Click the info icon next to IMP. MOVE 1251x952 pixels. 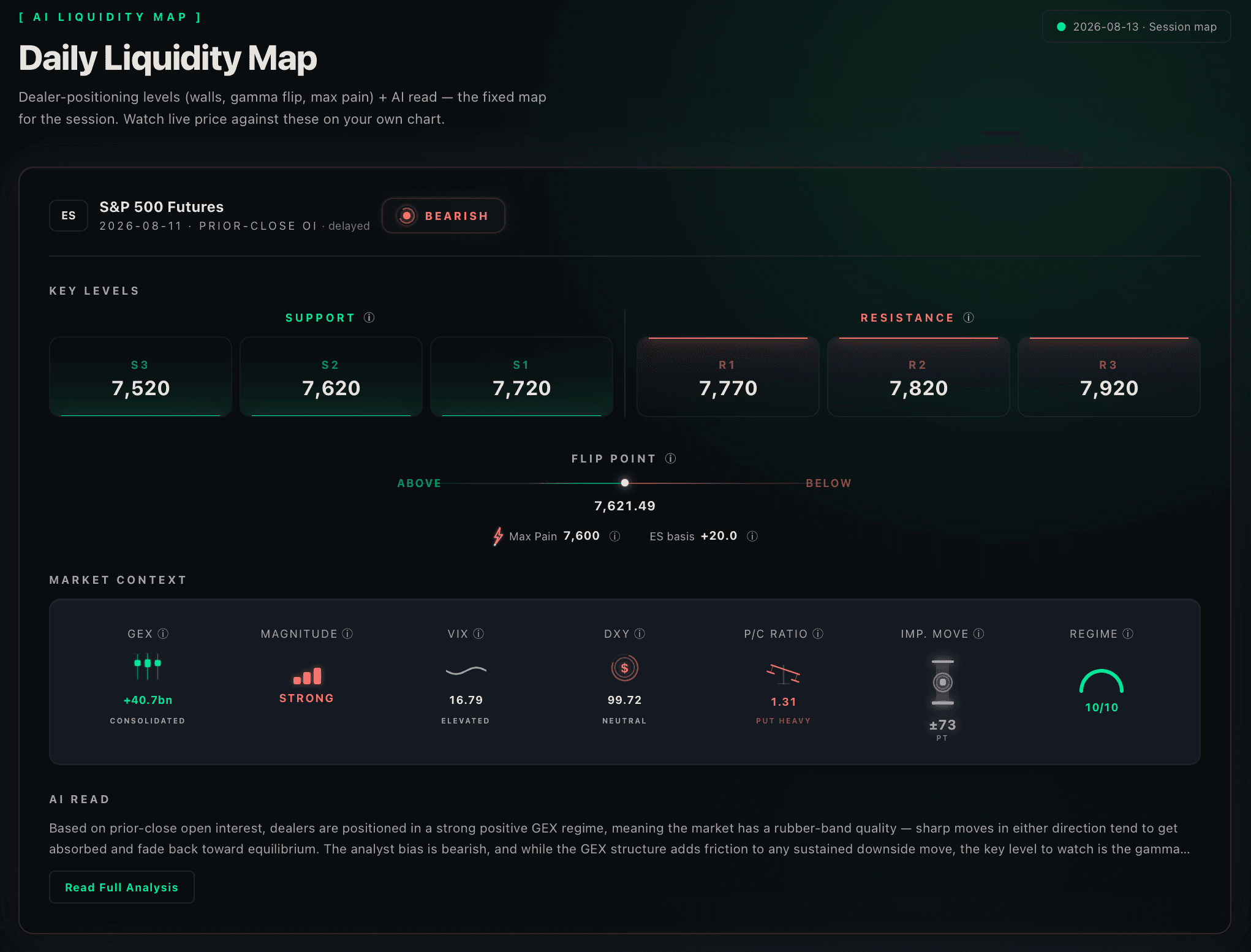tap(979, 633)
